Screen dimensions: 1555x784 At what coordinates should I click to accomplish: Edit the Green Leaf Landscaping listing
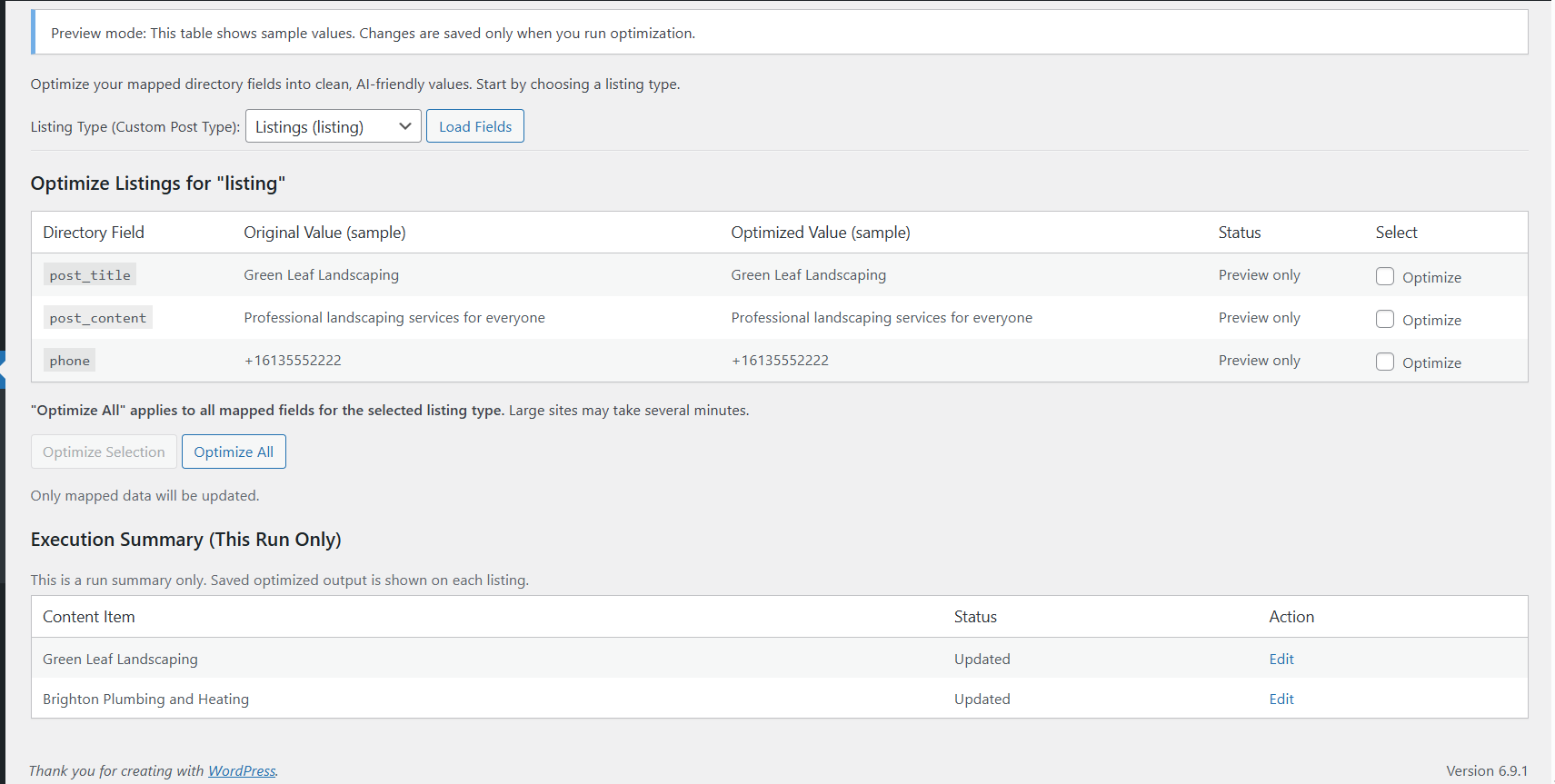[1281, 659]
